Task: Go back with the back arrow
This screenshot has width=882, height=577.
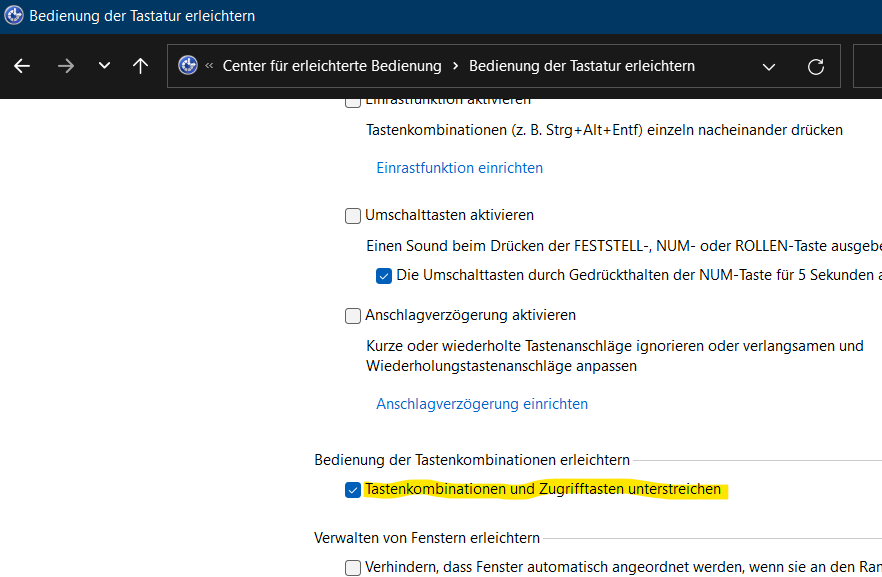Action: 22,66
